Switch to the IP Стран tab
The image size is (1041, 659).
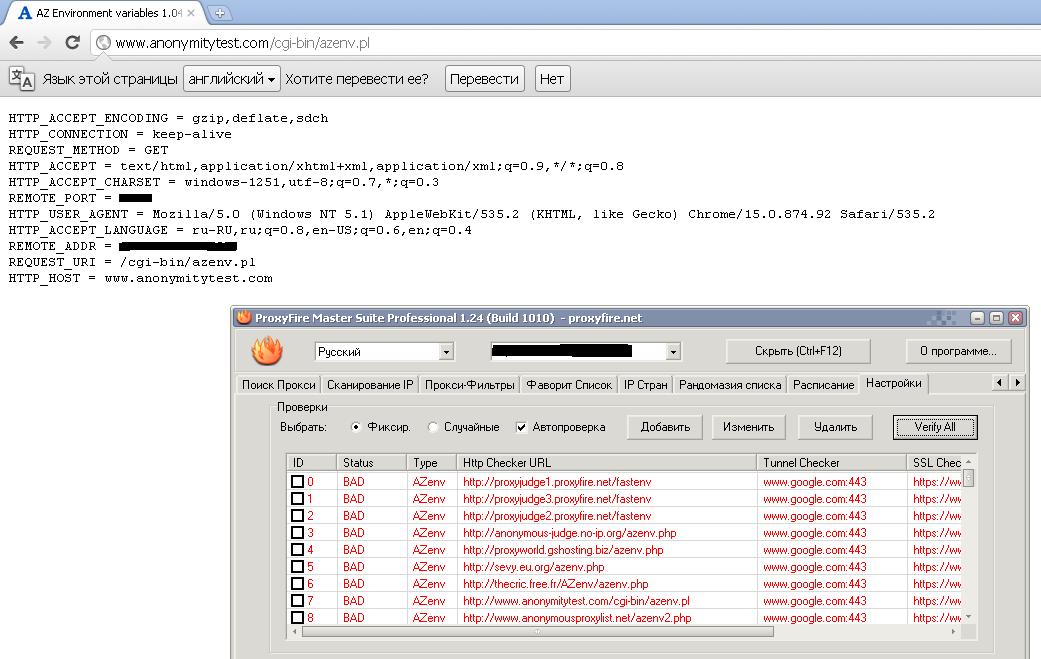click(x=645, y=385)
